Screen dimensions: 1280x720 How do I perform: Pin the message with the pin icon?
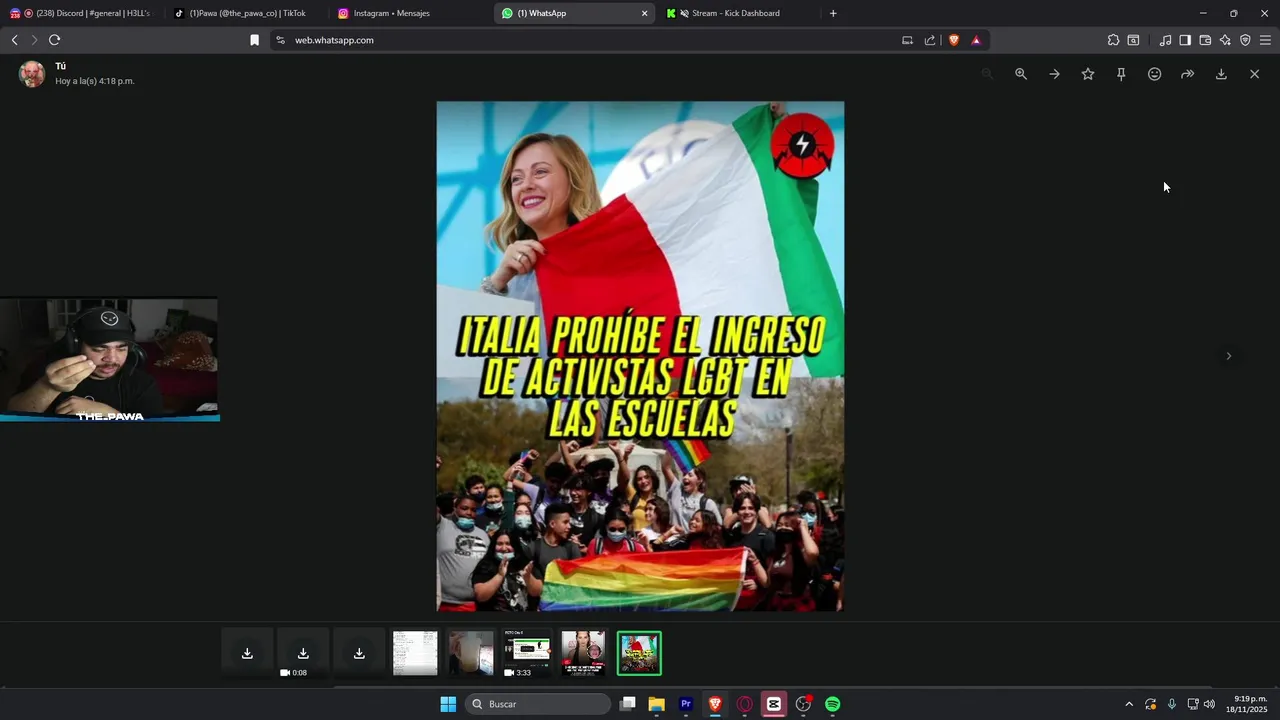pos(1121,74)
